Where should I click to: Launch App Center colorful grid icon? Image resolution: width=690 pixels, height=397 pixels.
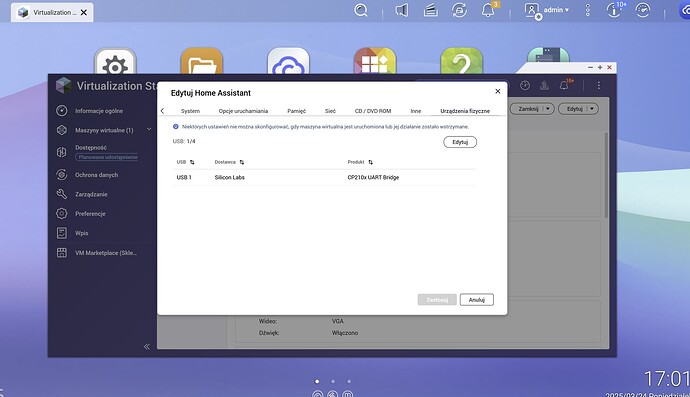click(x=375, y=61)
